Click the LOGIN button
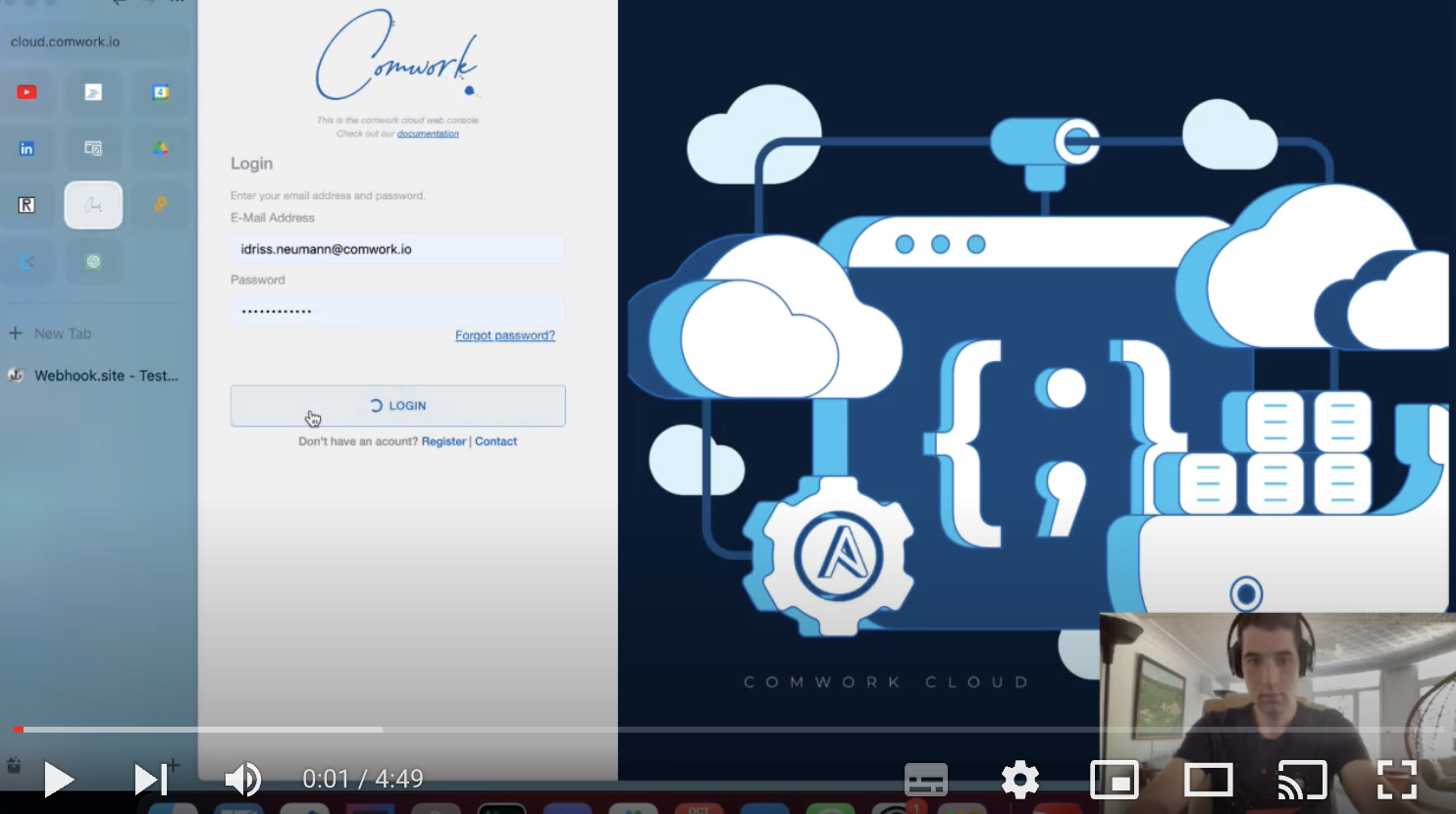Screen dimensions: 1456x814 click(x=397, y=406)
